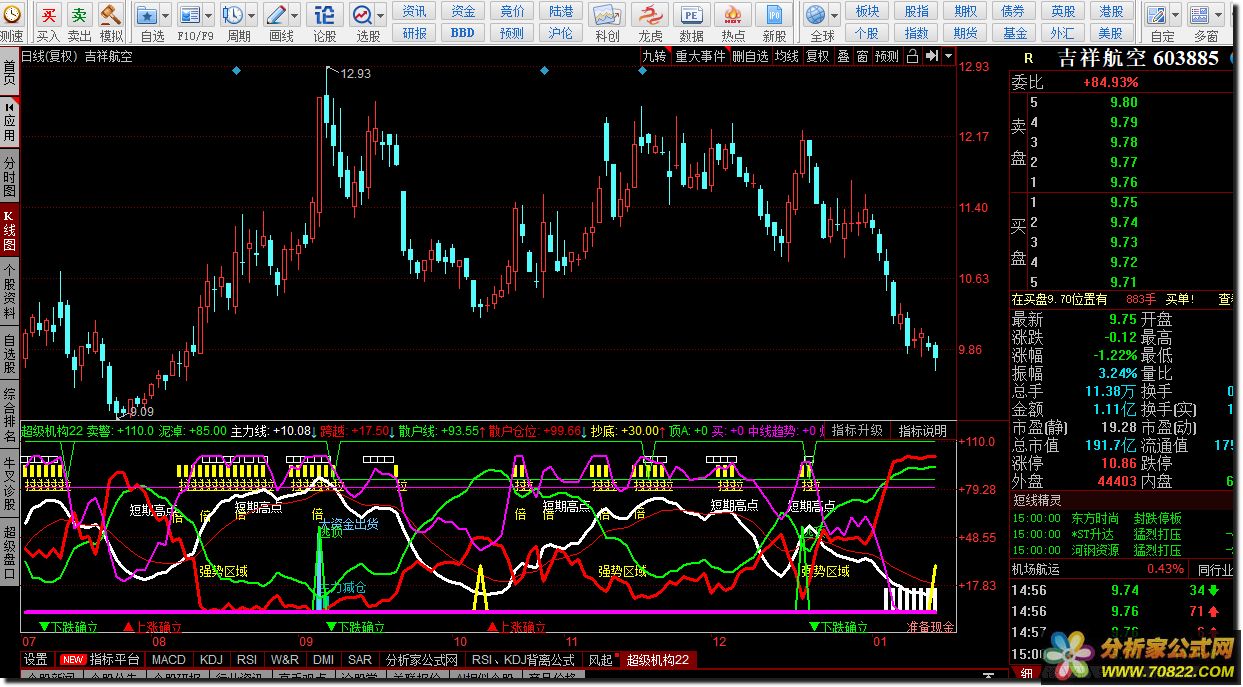Click the 指标升级 button
Viewport: 1243px width, 687px height.
857,431
